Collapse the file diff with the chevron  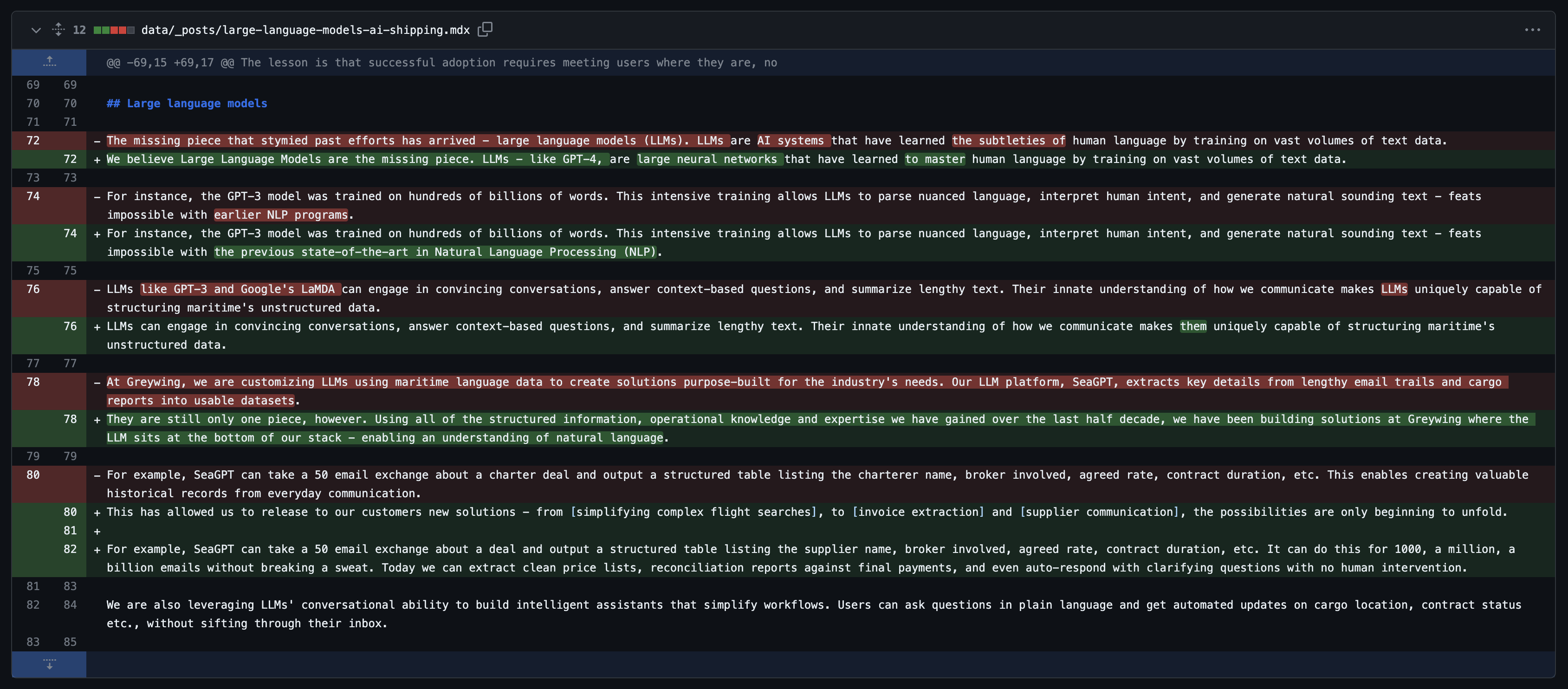(x=36, y=30)
